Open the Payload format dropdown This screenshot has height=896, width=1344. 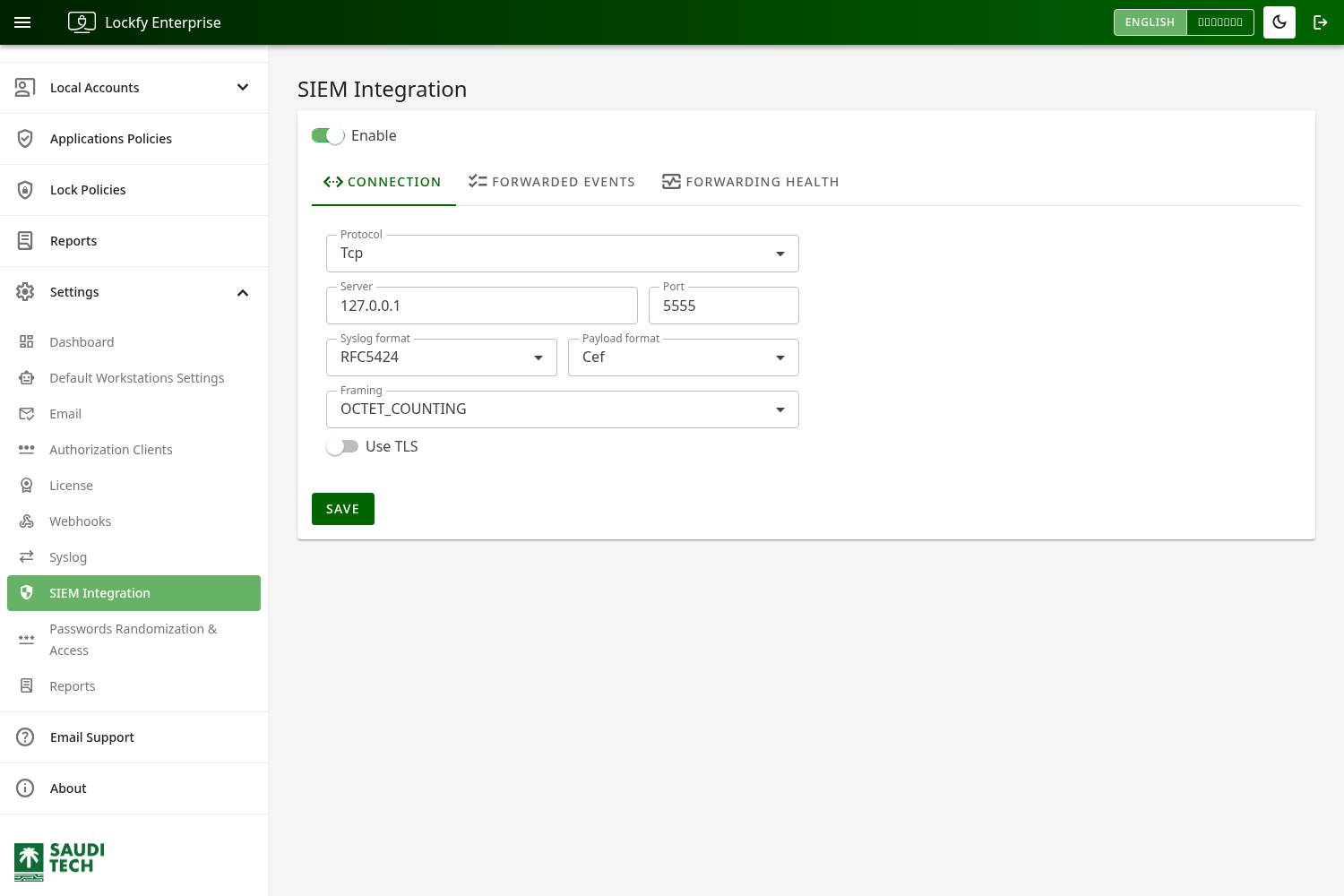pos(684,358)
